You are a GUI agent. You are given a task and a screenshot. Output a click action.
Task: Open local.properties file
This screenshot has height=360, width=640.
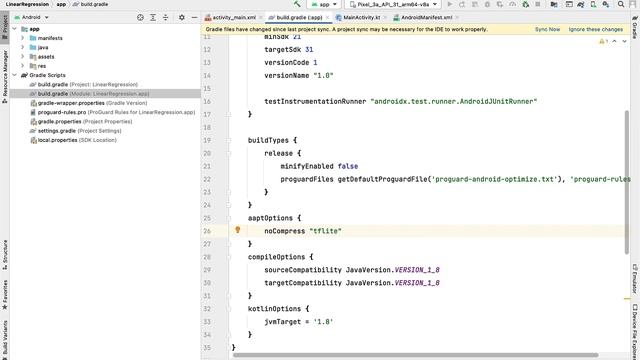coord(73,140)
